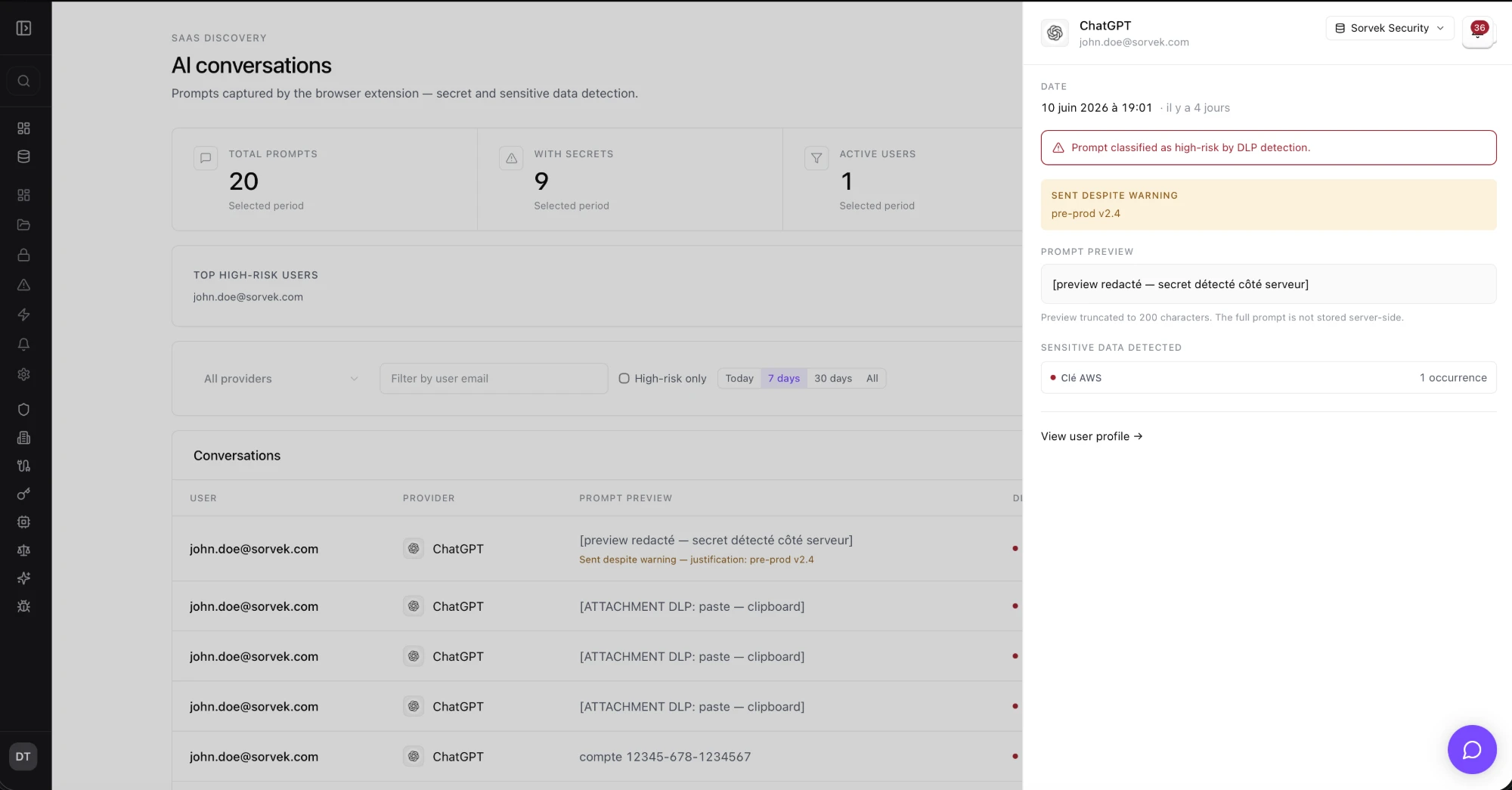Screen dimensions: 1512x790
Task: Click the '1 occurrence' count text
Action: coord(1453,378)
